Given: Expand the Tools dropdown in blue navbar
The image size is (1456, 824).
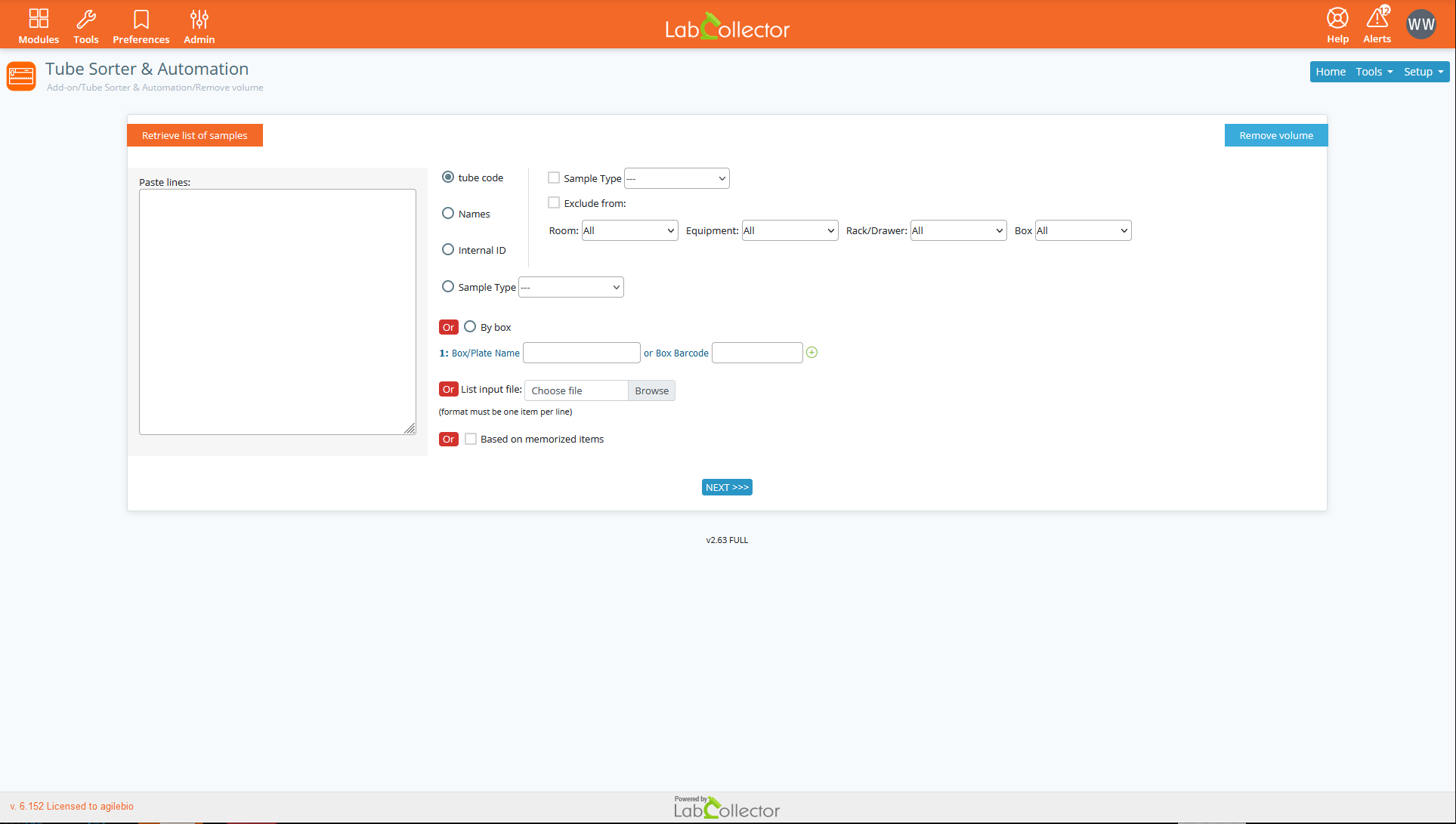Looking at the screenshot, I should (1374, 72).
